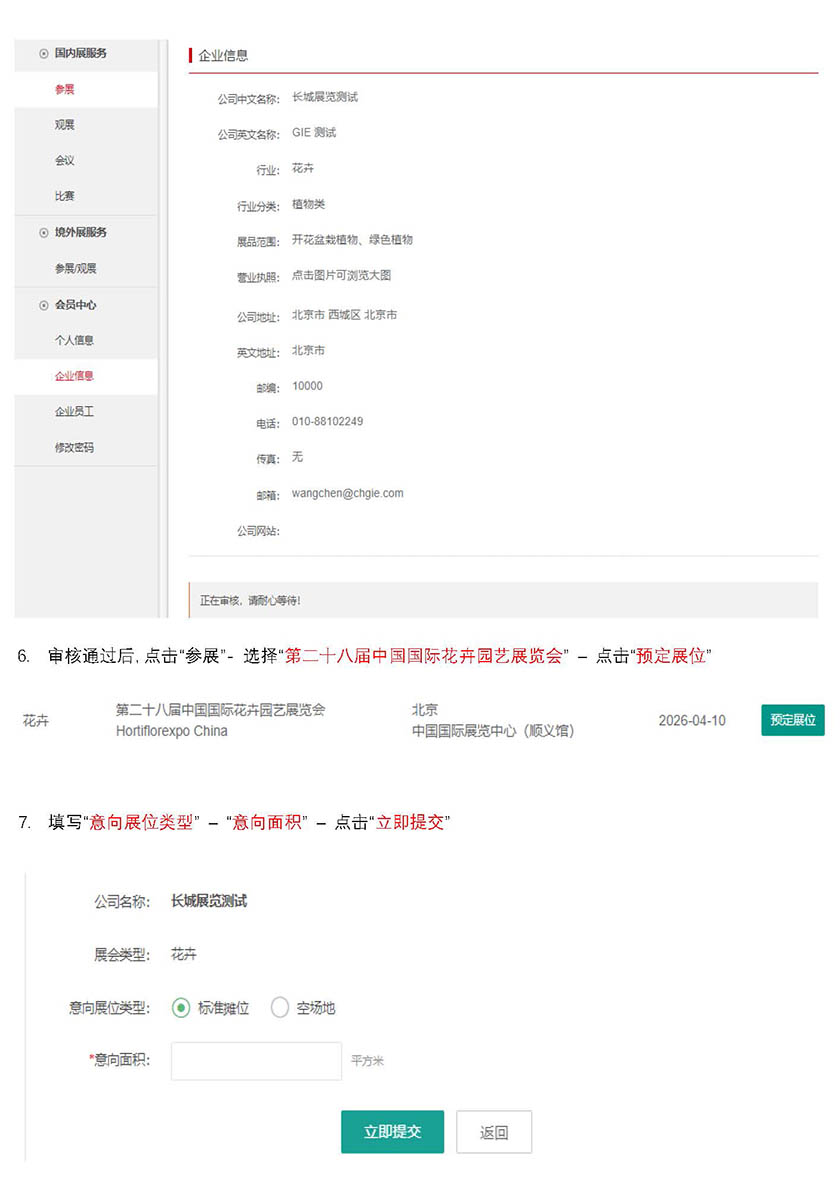Choose the 空场地 radio option
The image size is (840, 1177).
(280, 1008)
